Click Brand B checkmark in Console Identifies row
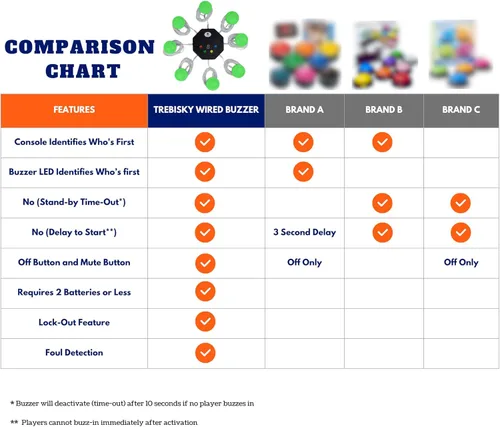The height and width of the screenshot is (427, 500). 382,142
